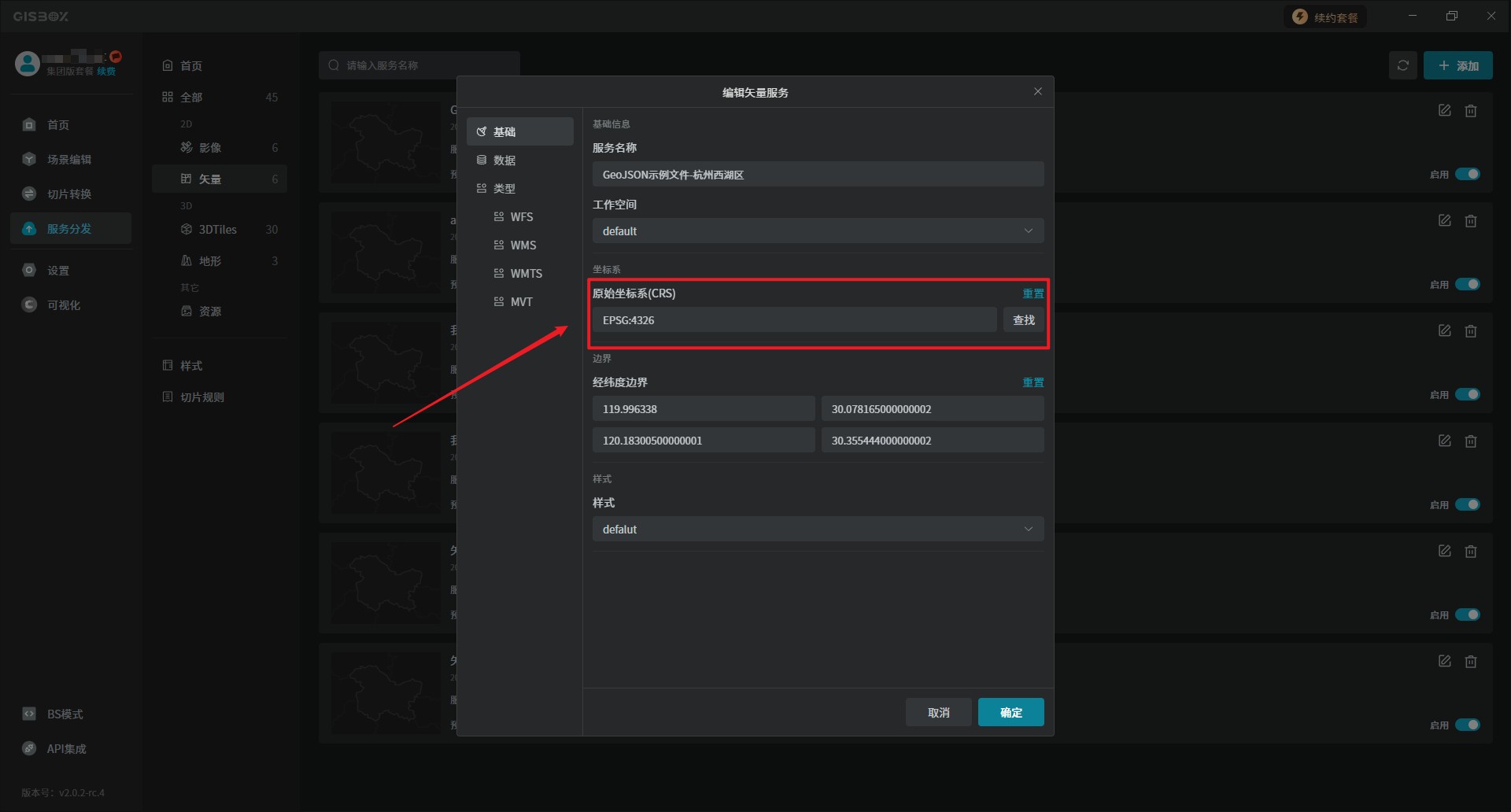
Task: Collapse the 类型 tree node in the dialog
Action: (504, 189)
